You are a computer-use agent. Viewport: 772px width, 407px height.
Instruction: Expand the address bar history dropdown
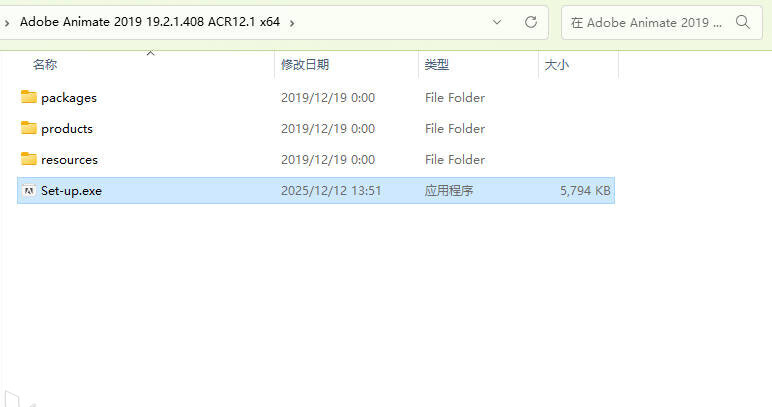pos(497,22)
